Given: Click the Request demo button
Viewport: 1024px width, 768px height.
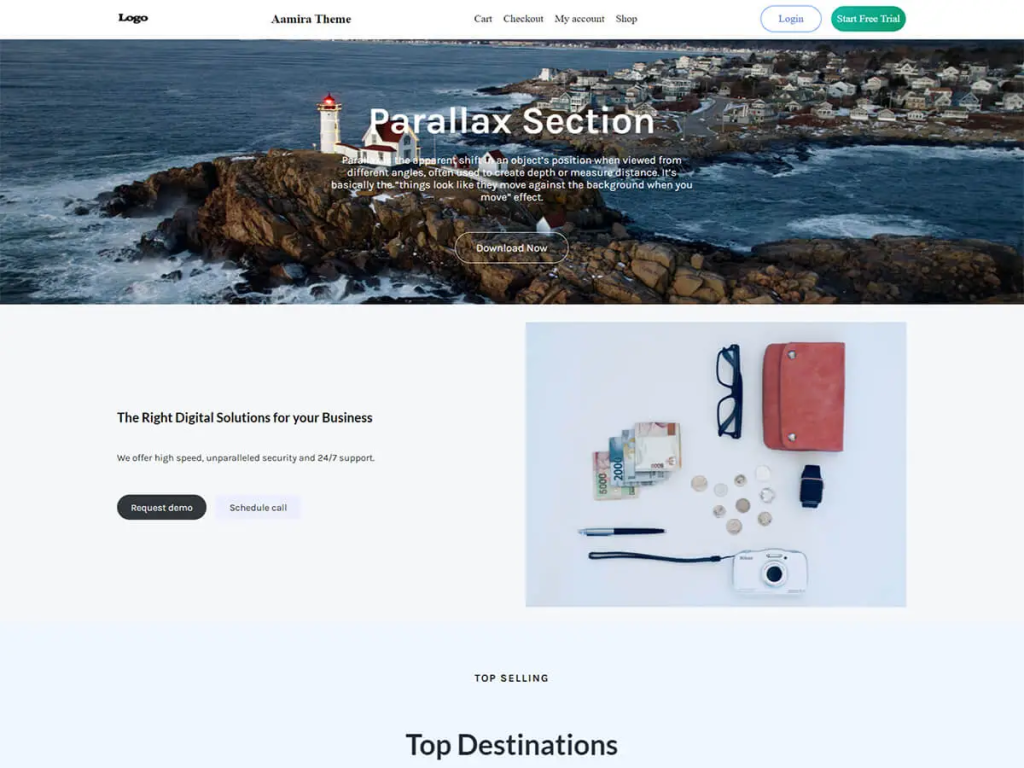Looking at the screenshot, I should click(x=161, y=507).
